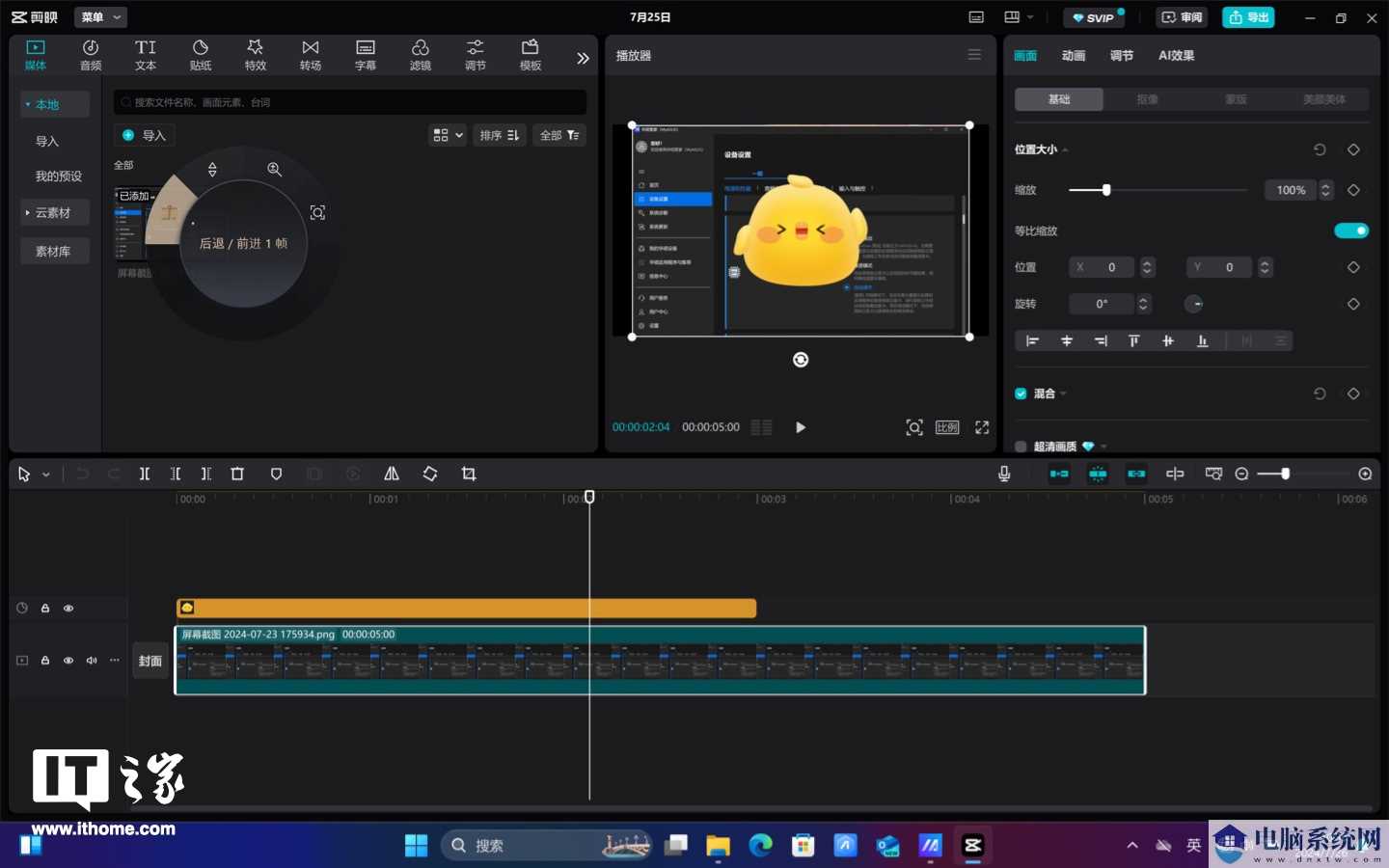The image size is (1389, 868).
Task: Open the 特效 effects panel
Action: point(256,55)
